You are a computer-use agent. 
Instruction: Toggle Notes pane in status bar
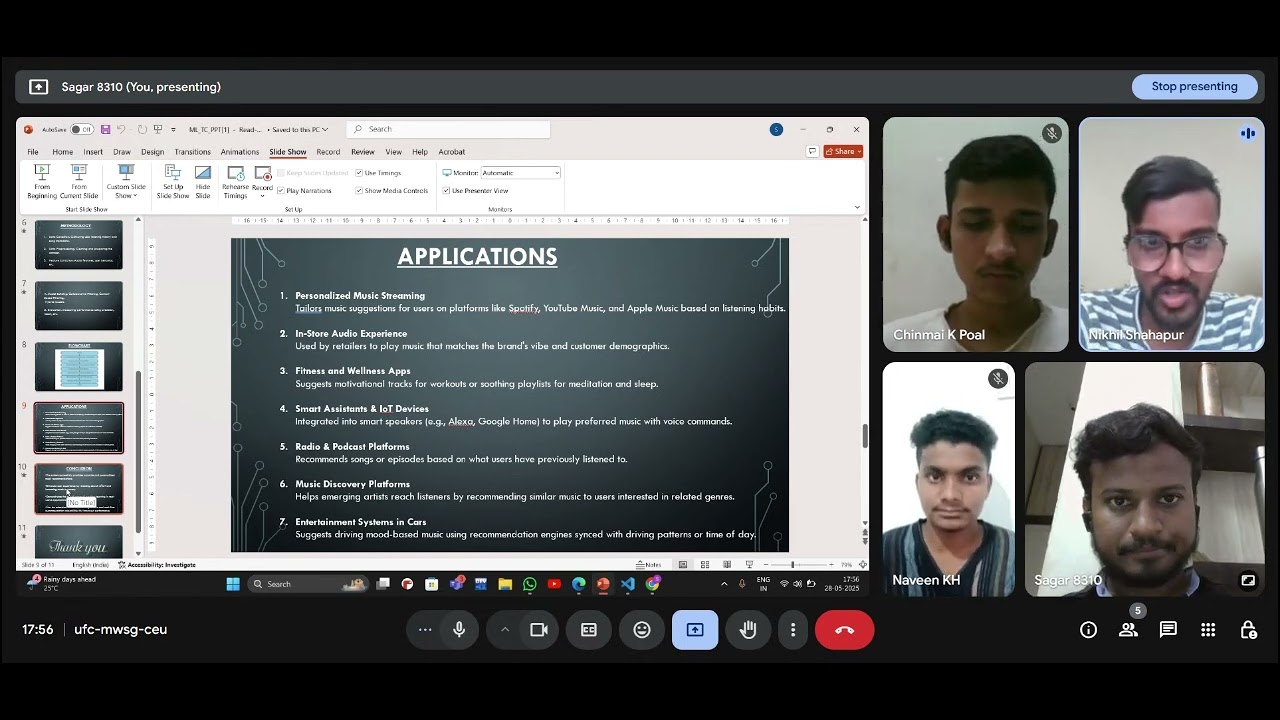click(x=649, y=565)
